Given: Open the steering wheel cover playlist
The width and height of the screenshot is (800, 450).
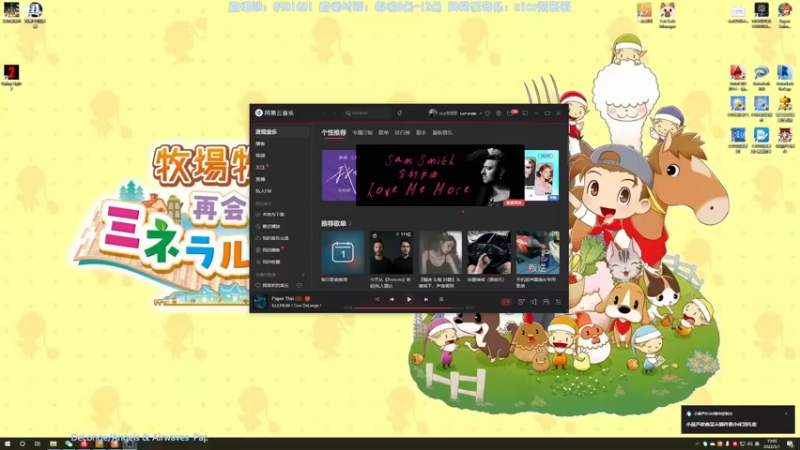Looking at the screenshot, I should click(489, 253).
